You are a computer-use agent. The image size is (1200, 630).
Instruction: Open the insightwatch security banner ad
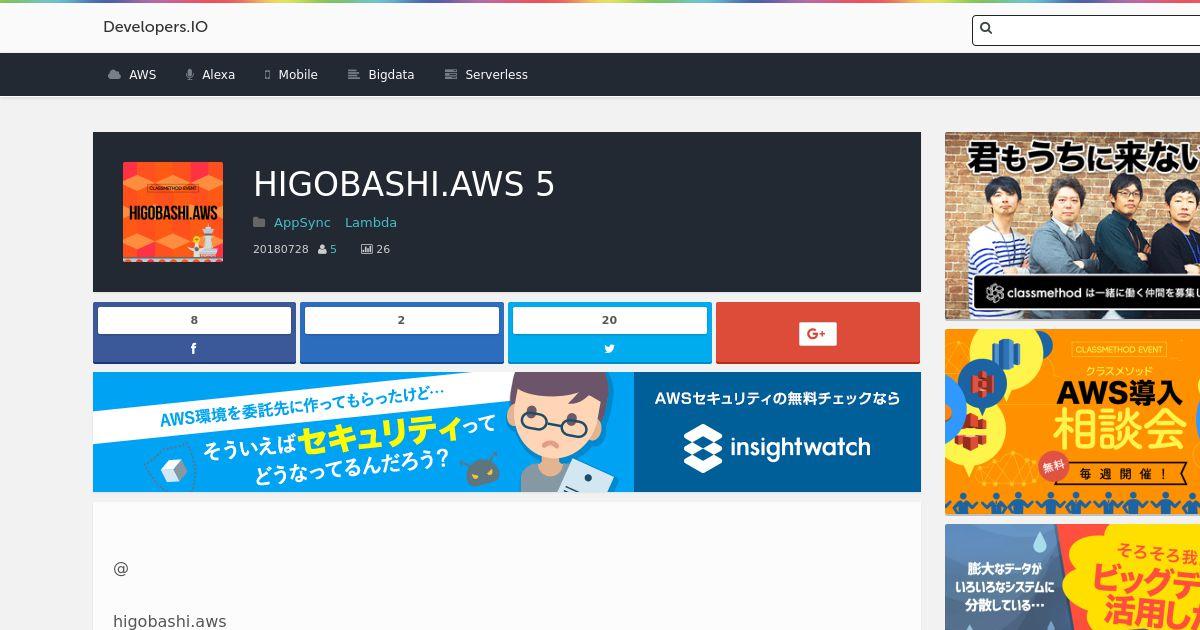507,432
